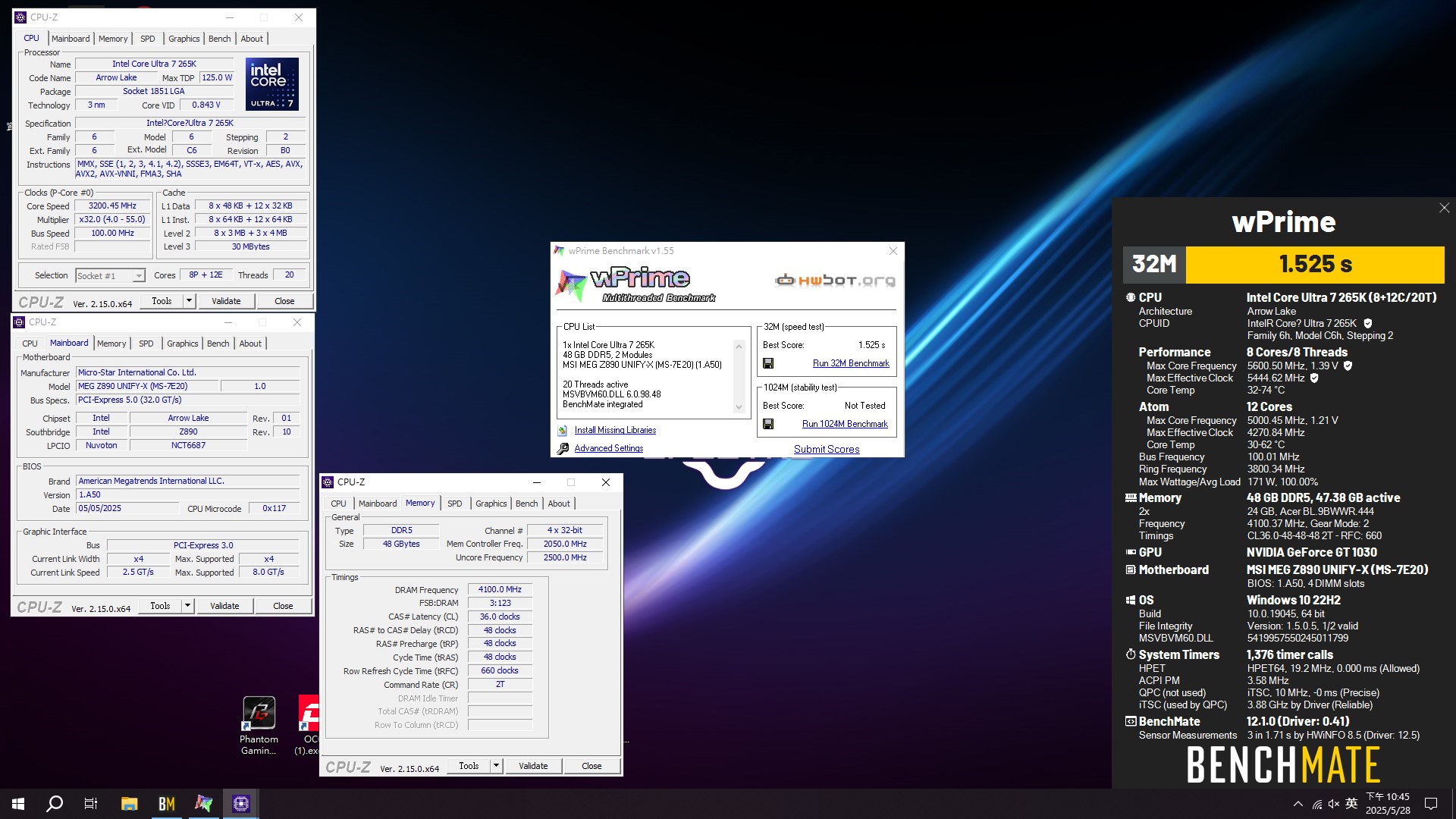Click verified shield beside Max Core Frequency
The image size is (1456, 819).
point(1348,366)
